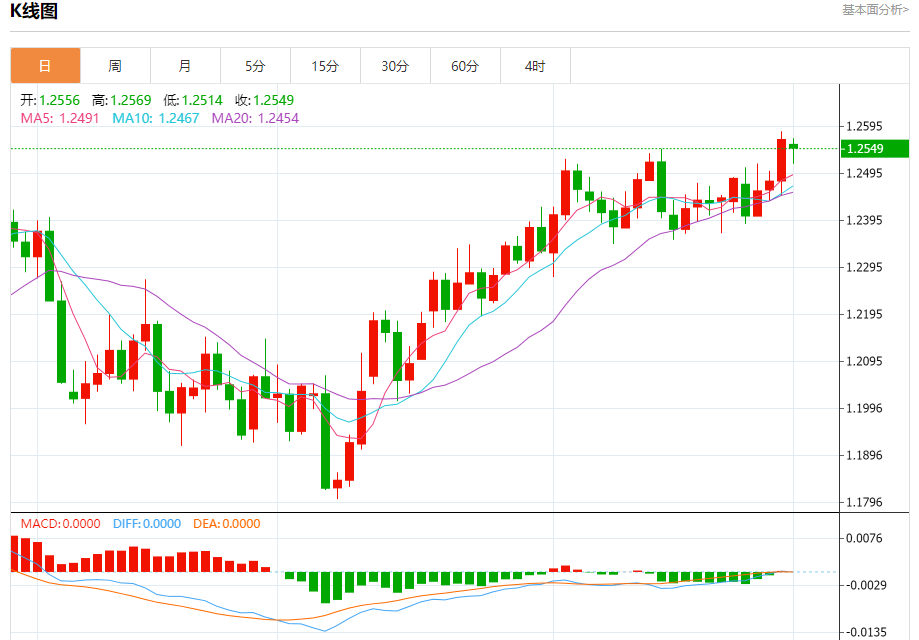Open the 15分 timeframe tab
Image resolution: width=919 pixels, height=640 pixels.
325,66
